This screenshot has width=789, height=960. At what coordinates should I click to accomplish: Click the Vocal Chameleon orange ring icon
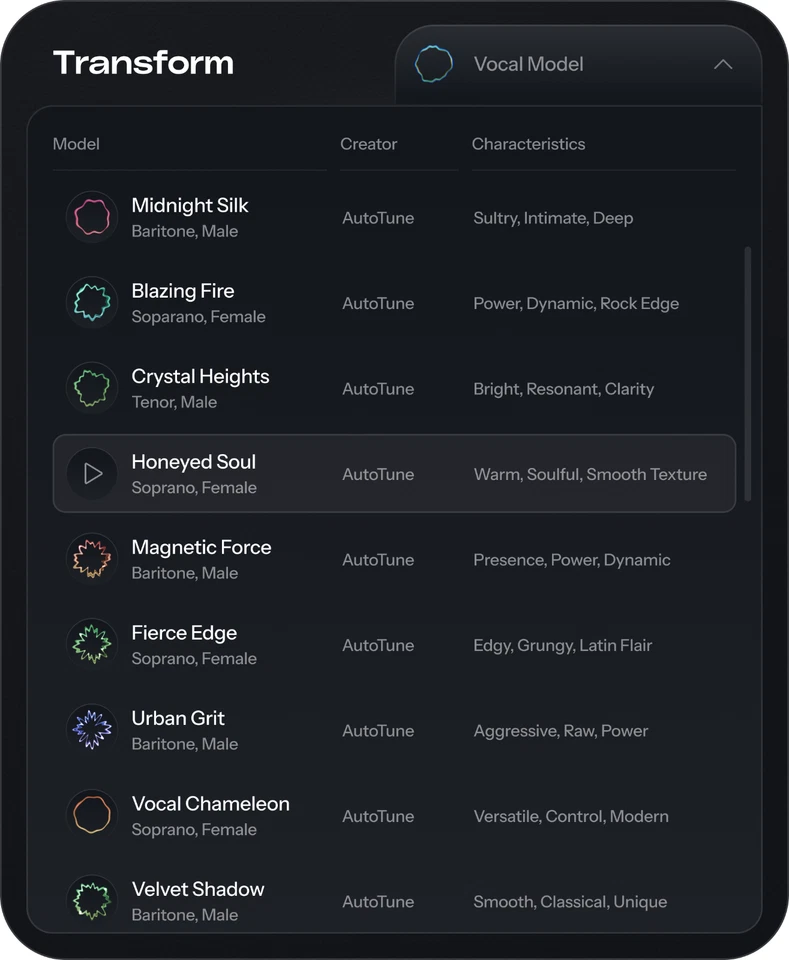(92, 815)
